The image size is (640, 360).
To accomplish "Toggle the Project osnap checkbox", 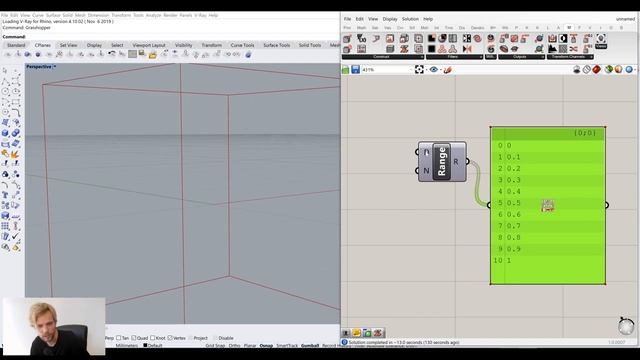I will (x=191, y=338).
